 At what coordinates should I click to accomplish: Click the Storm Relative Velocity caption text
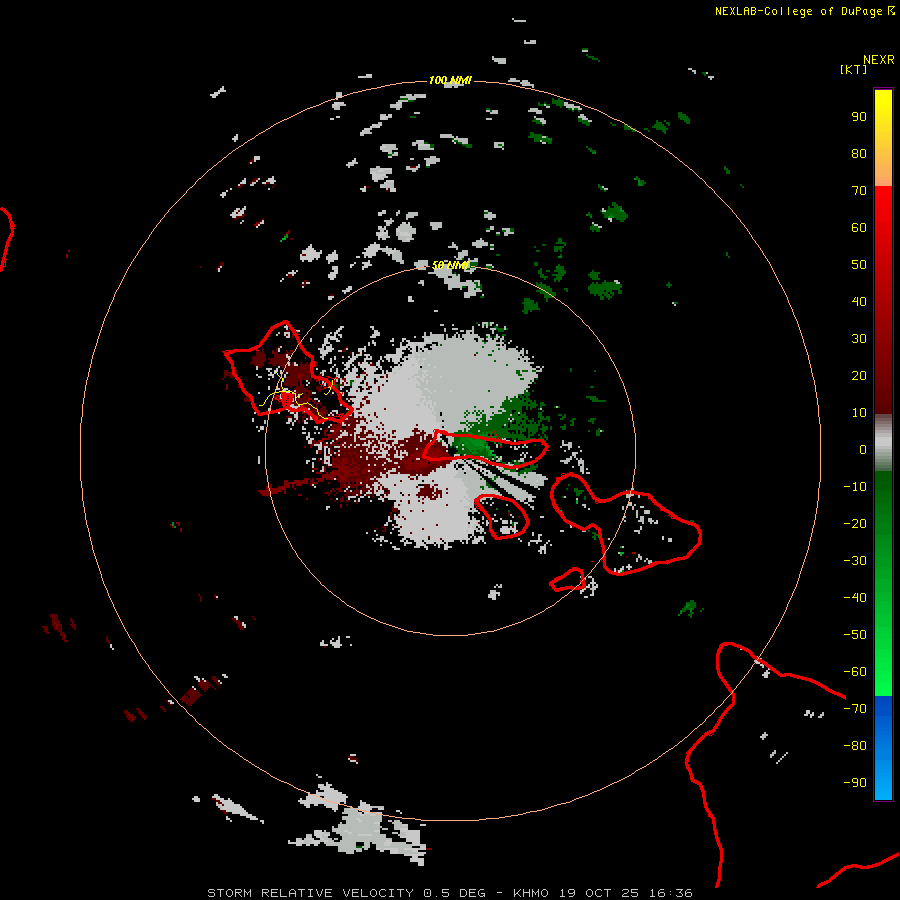pos(449,893)
